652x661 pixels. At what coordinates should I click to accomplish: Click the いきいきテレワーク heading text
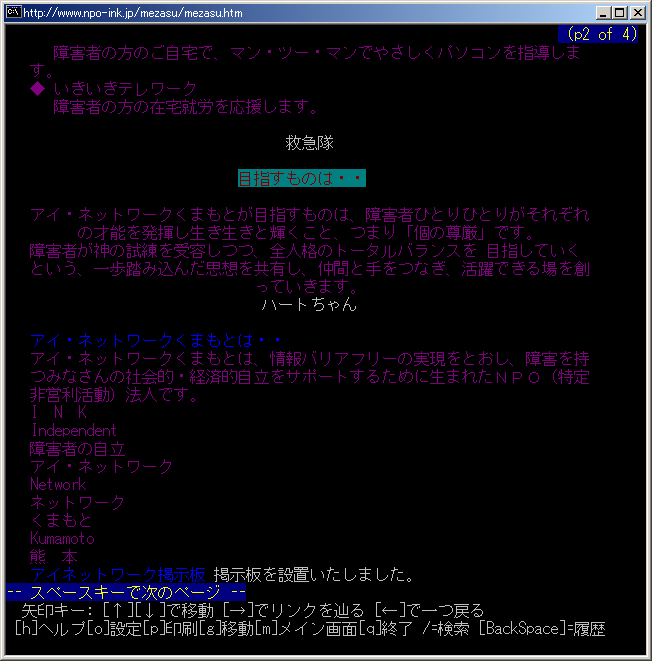coord(125,89)
